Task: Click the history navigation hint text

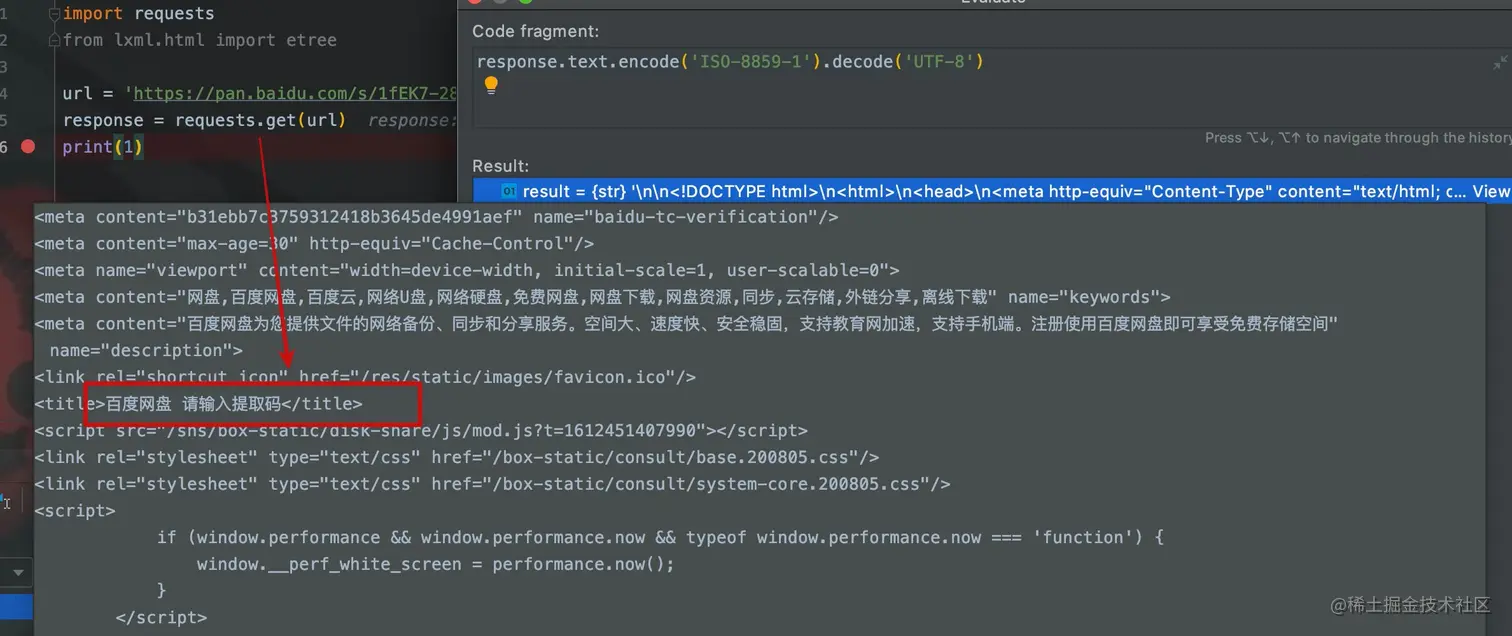Action: click(x=1358, y=138)
